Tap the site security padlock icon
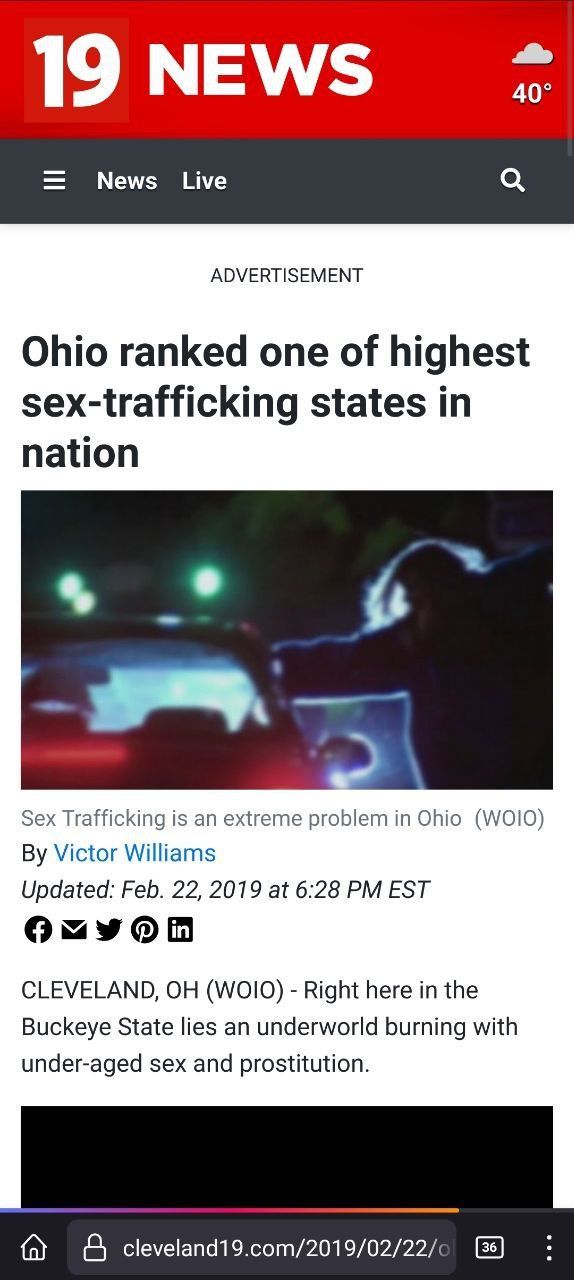Image resolution: width=574 pixels, height=1280 pixels. pyautogui.click(x=94, y=1247)
